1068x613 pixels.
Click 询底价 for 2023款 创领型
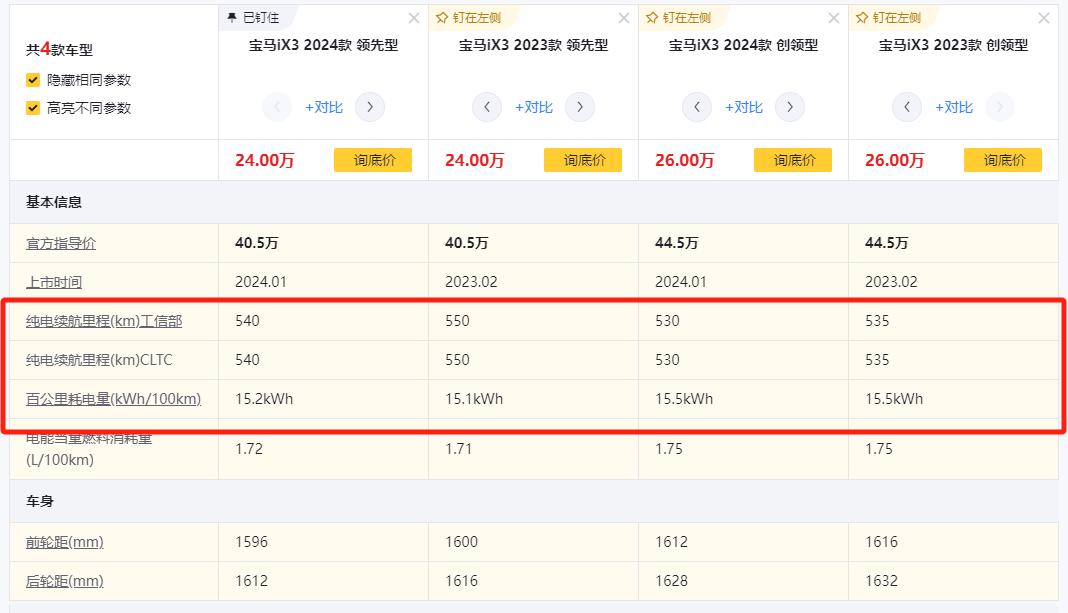pyautogui.click(x=1003, y=160)
